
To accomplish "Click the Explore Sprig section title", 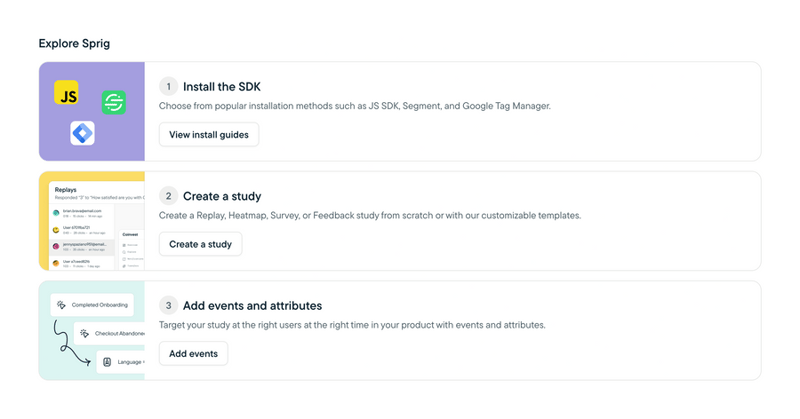I will click(74, 43).
